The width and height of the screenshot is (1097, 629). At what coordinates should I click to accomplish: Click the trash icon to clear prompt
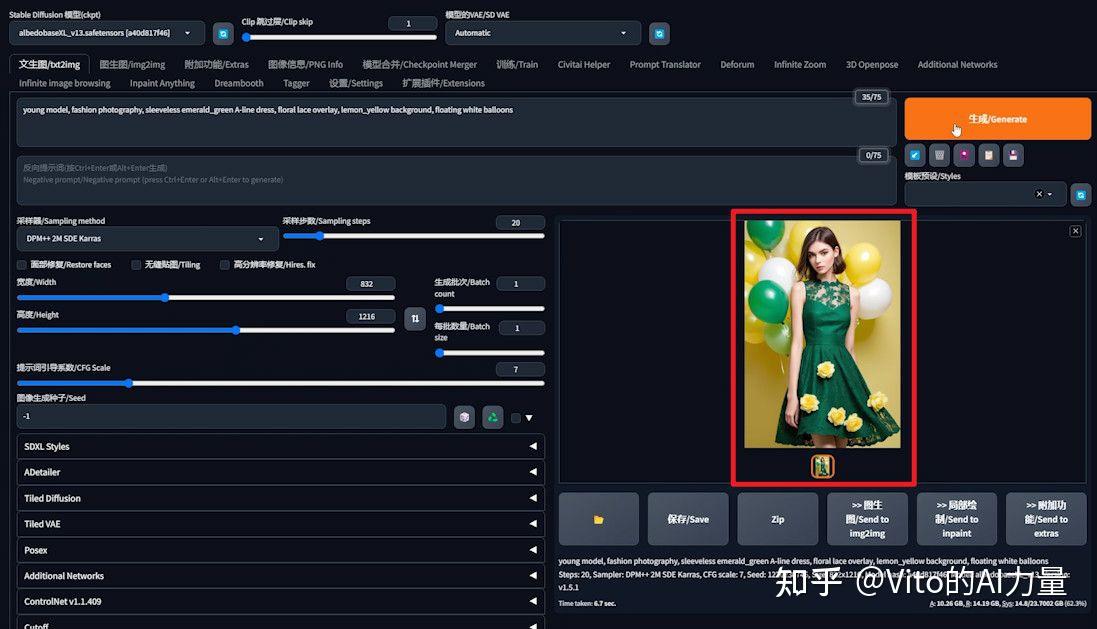[x=940, y=155]
